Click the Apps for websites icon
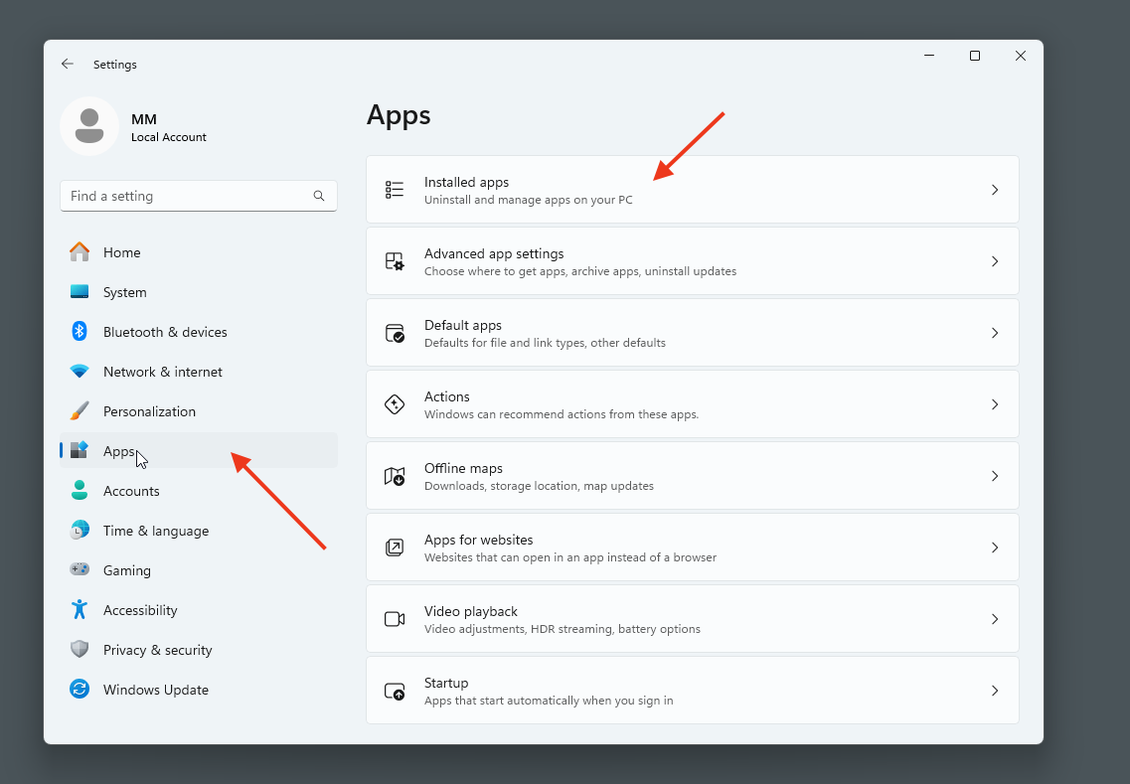The height and width of the screenshot is (784, 1130). pyautogui.click(x=394, y=548)
